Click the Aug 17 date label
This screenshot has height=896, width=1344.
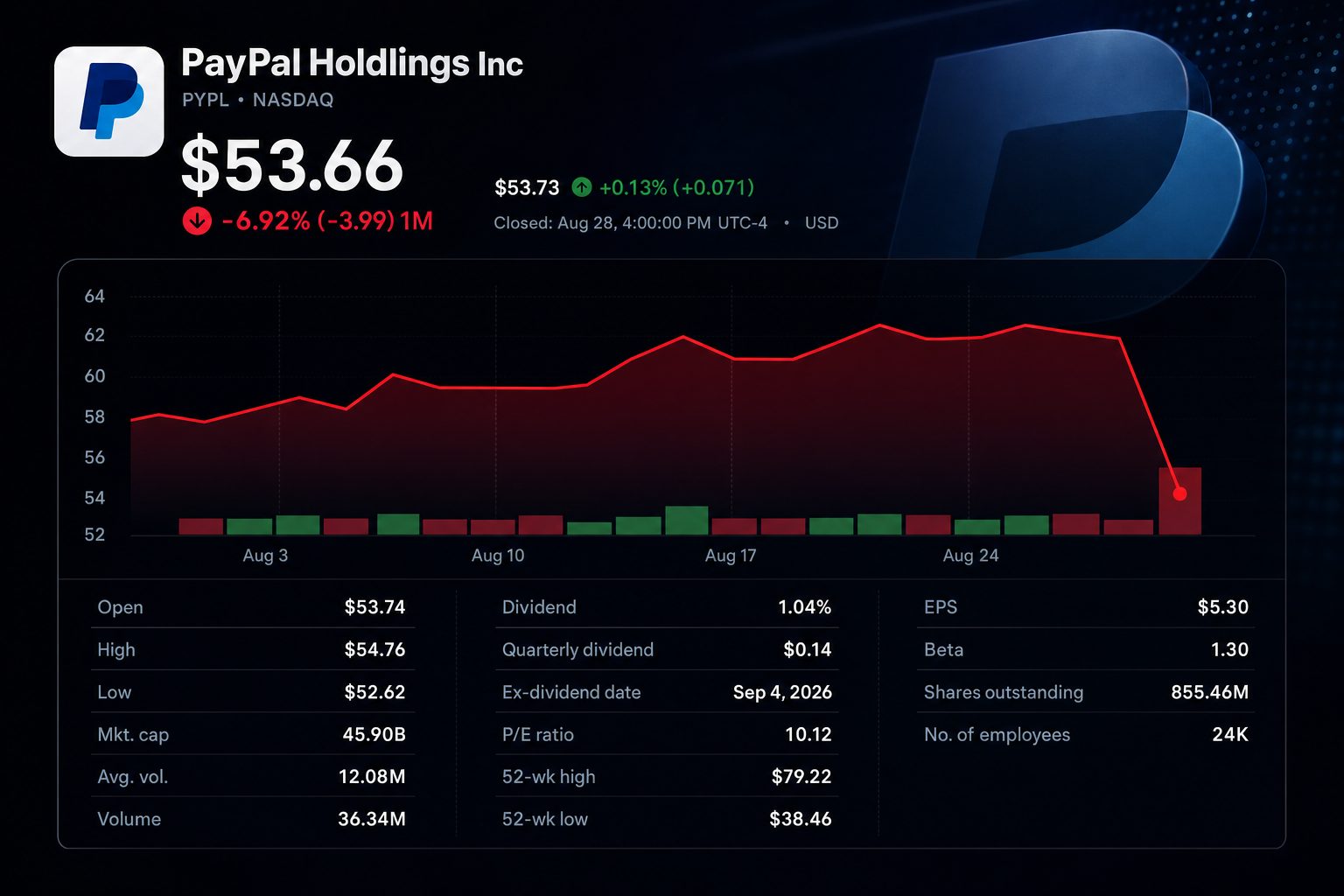(x=731, y=556)
